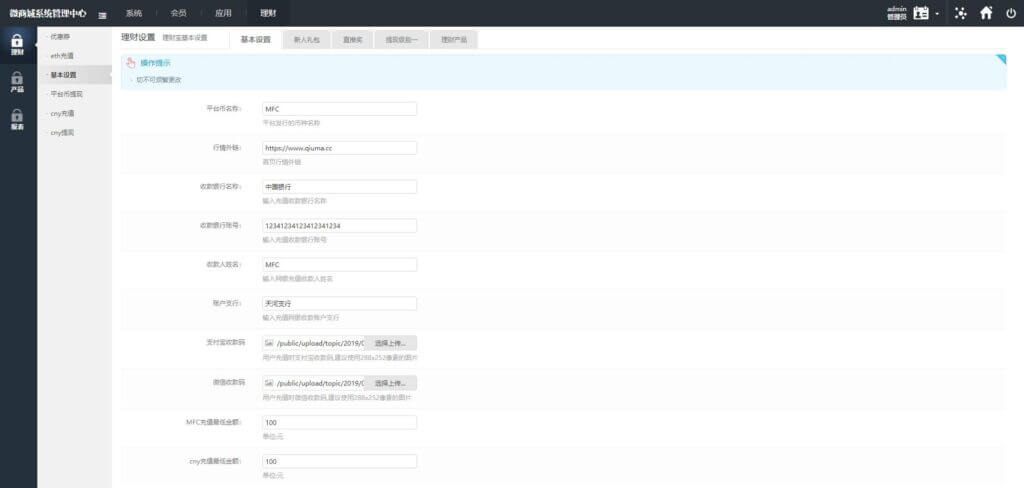Click 选择上传 button for 微信收款码
1024x488 pixels.
(390, 383)
